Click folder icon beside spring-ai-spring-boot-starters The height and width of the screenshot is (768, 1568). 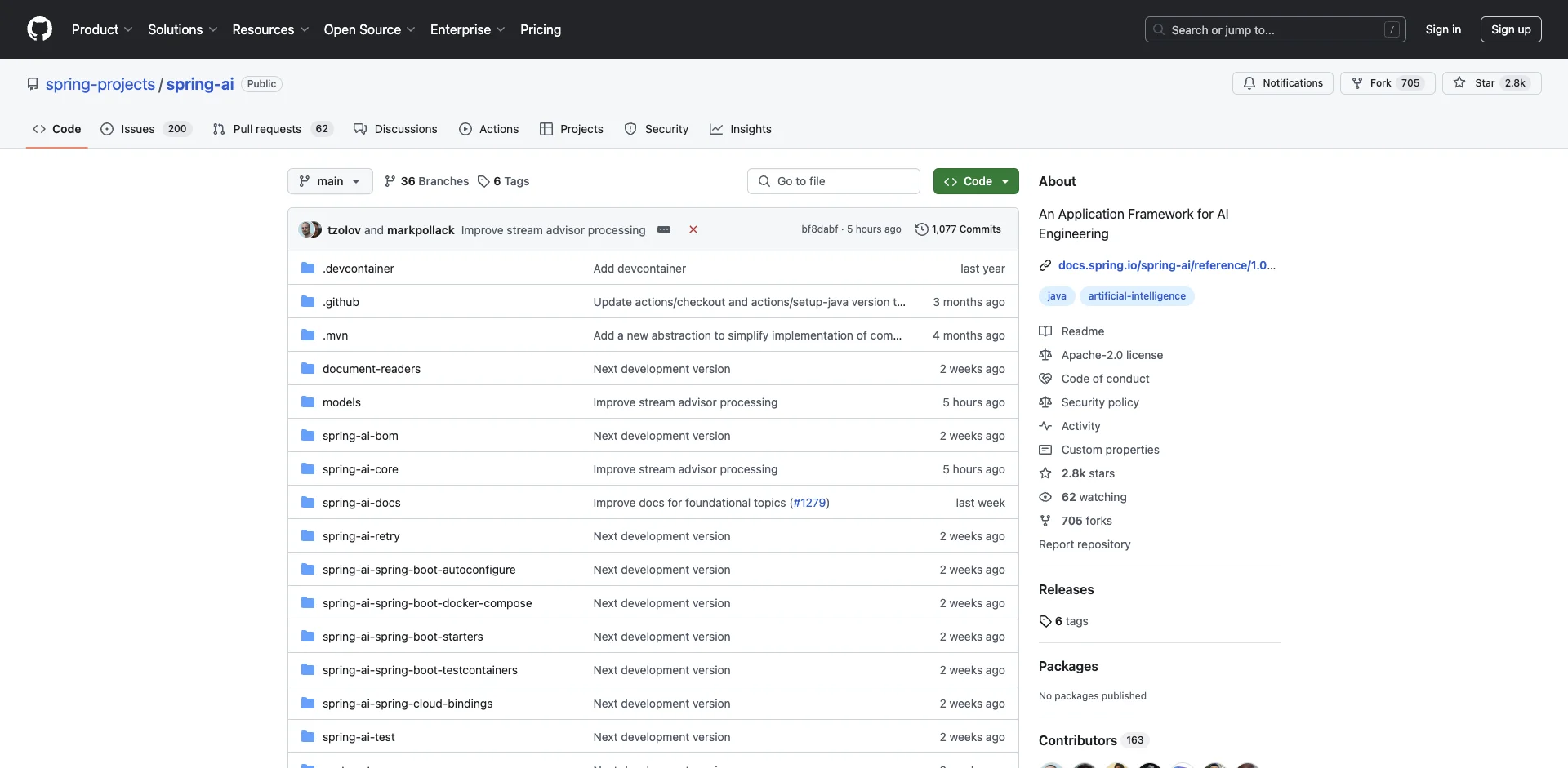[x=308, y=637]
